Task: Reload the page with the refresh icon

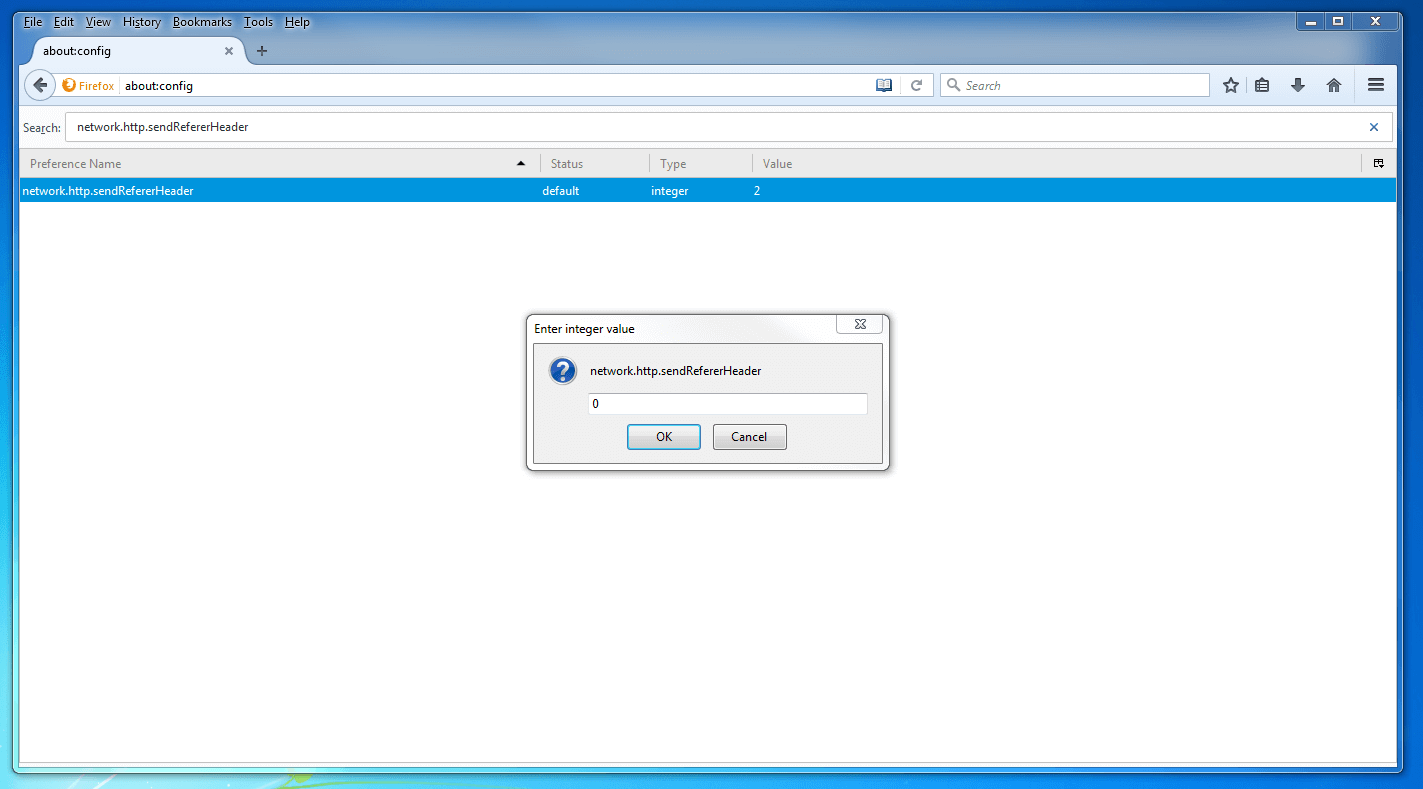Action: tap(916, 86)
